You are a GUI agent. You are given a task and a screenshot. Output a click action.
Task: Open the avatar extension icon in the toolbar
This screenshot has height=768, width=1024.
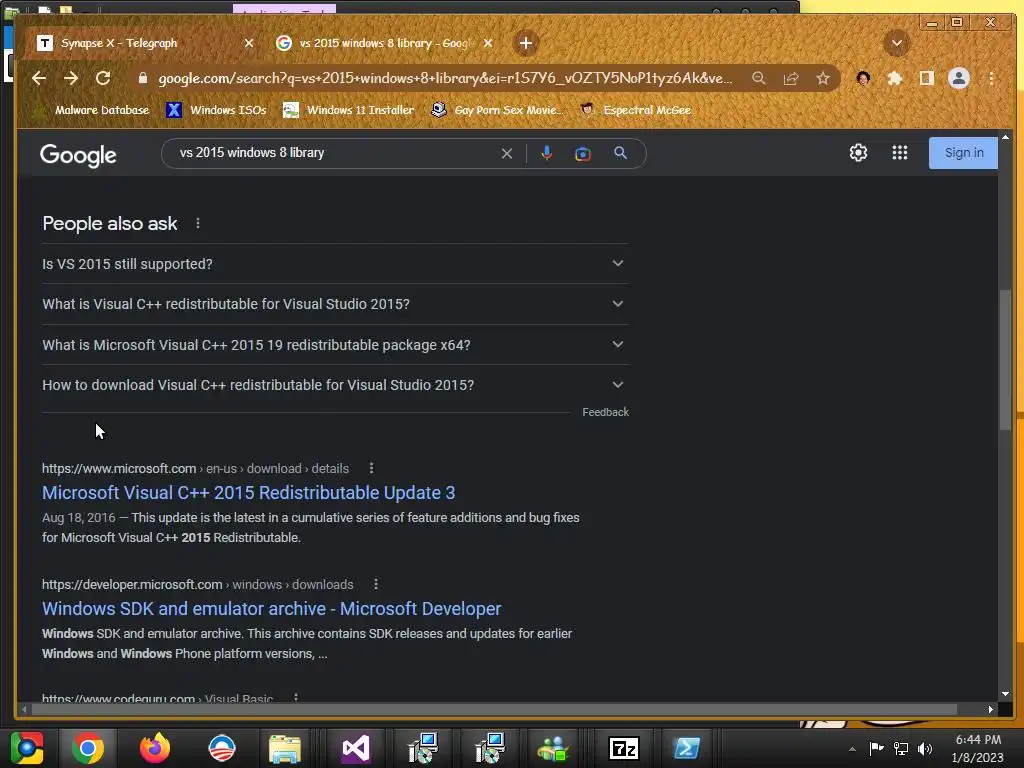(863, 78)
